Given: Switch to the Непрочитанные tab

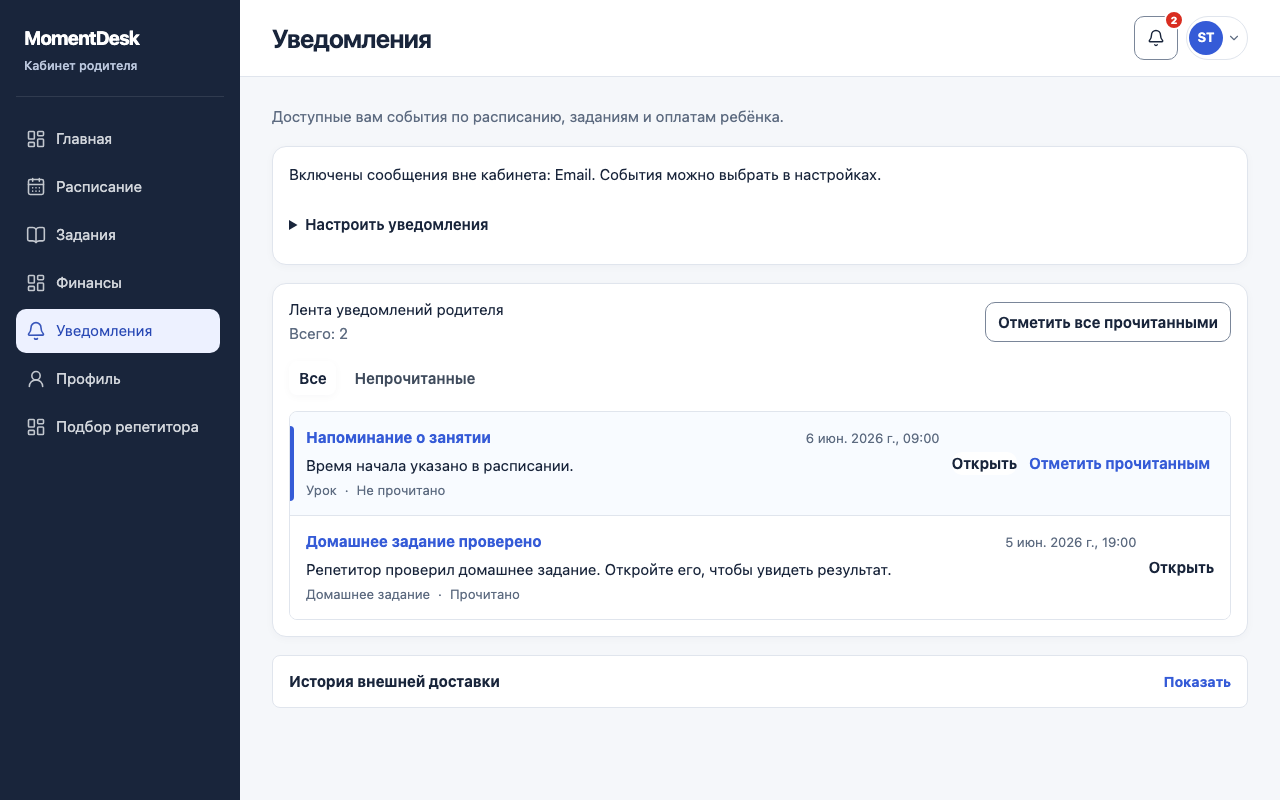Looking at the screenshot, I should [415, 379].
